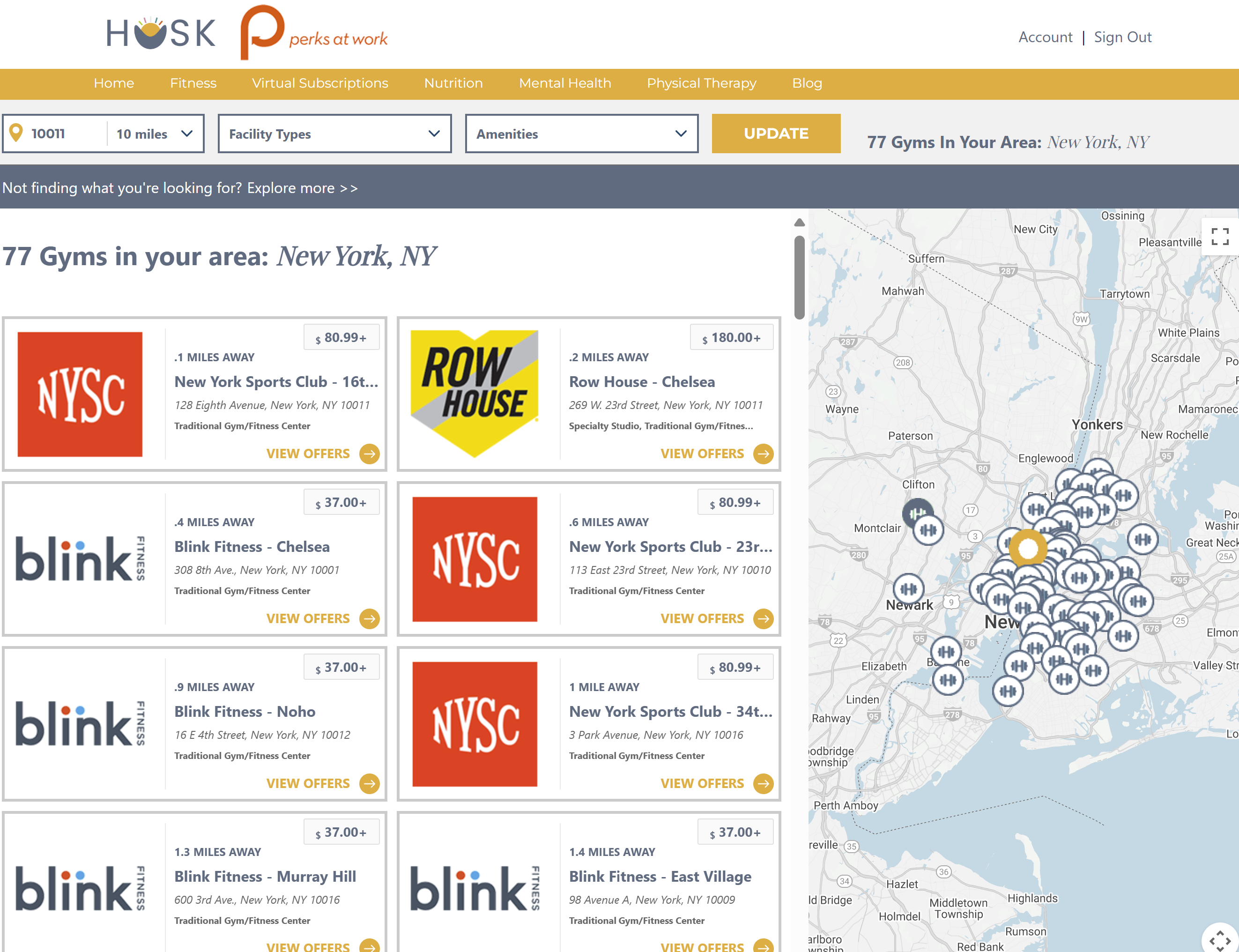Viewport: 1239px width, 952px height.
Task: Click the map pan control icon
Action: [1220, 940]
